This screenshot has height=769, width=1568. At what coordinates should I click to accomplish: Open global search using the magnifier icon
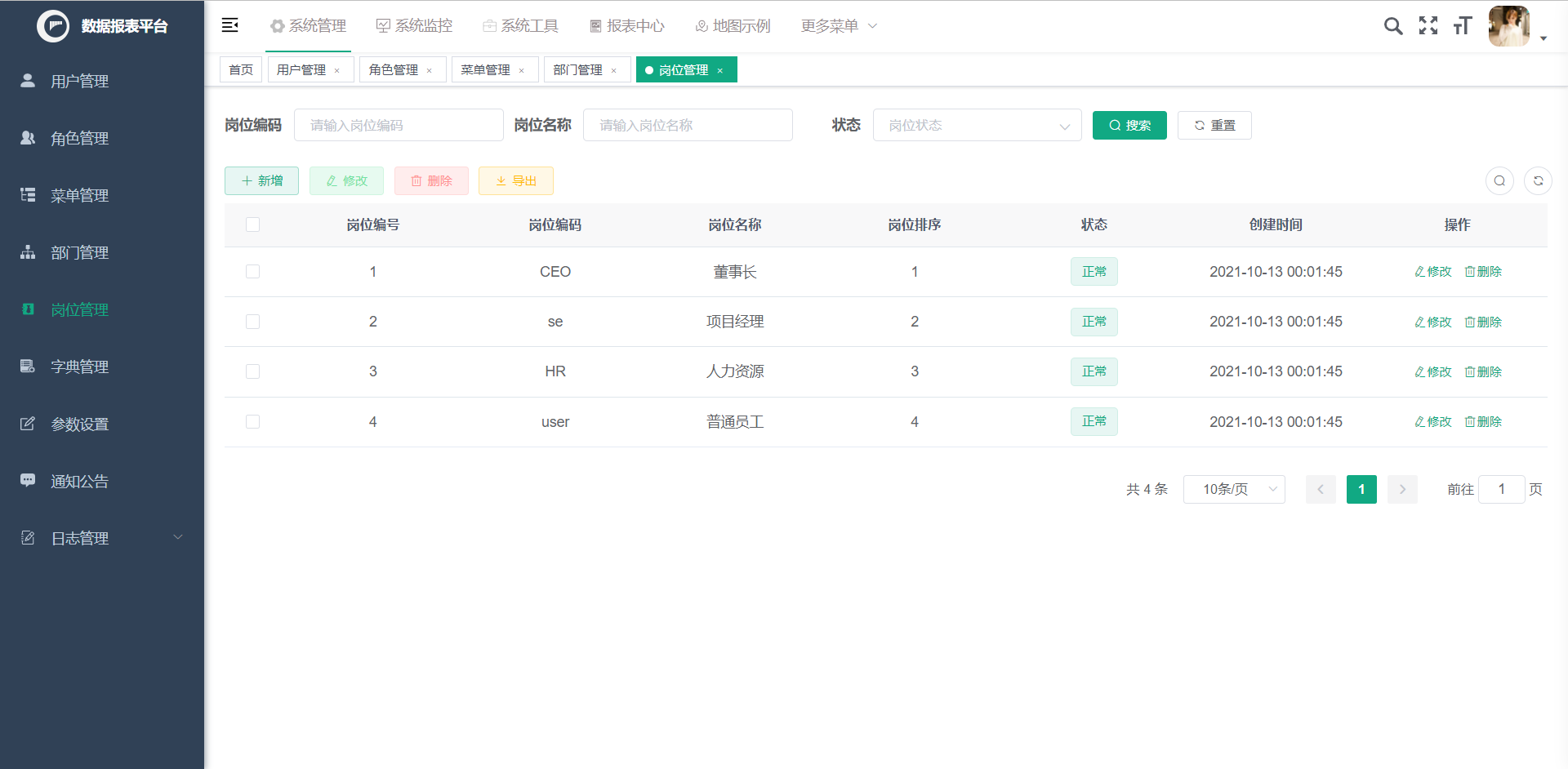click(1393, 25)
